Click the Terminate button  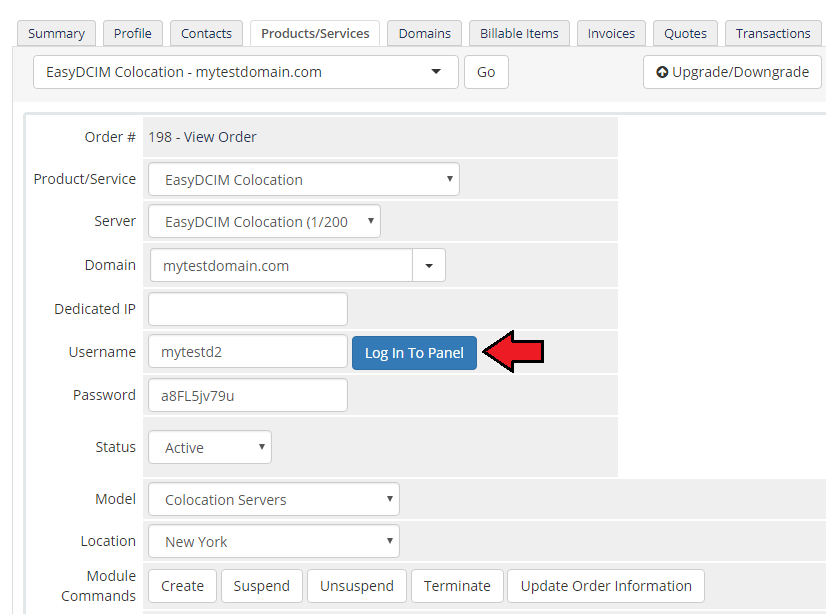(x=457, y=586)
